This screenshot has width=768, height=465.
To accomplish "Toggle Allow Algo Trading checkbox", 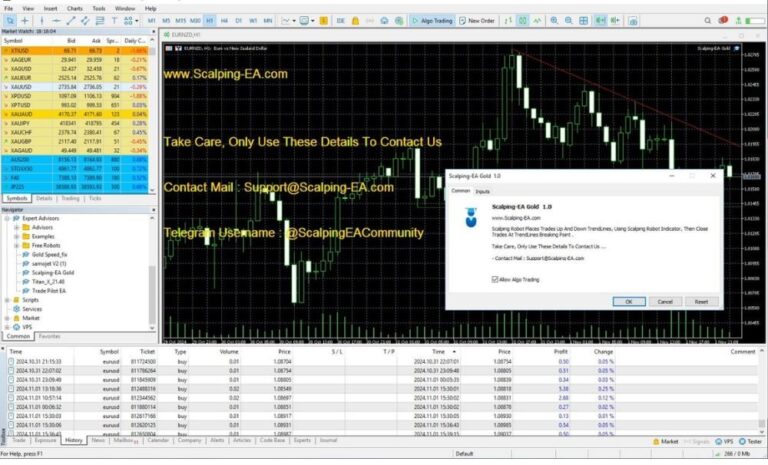I will (x=495, y=279).
